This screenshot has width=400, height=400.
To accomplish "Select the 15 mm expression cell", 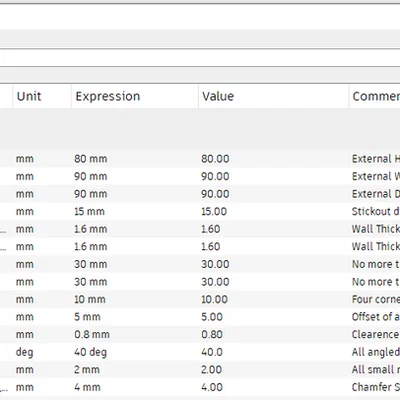I will click(x=135, y=211).
